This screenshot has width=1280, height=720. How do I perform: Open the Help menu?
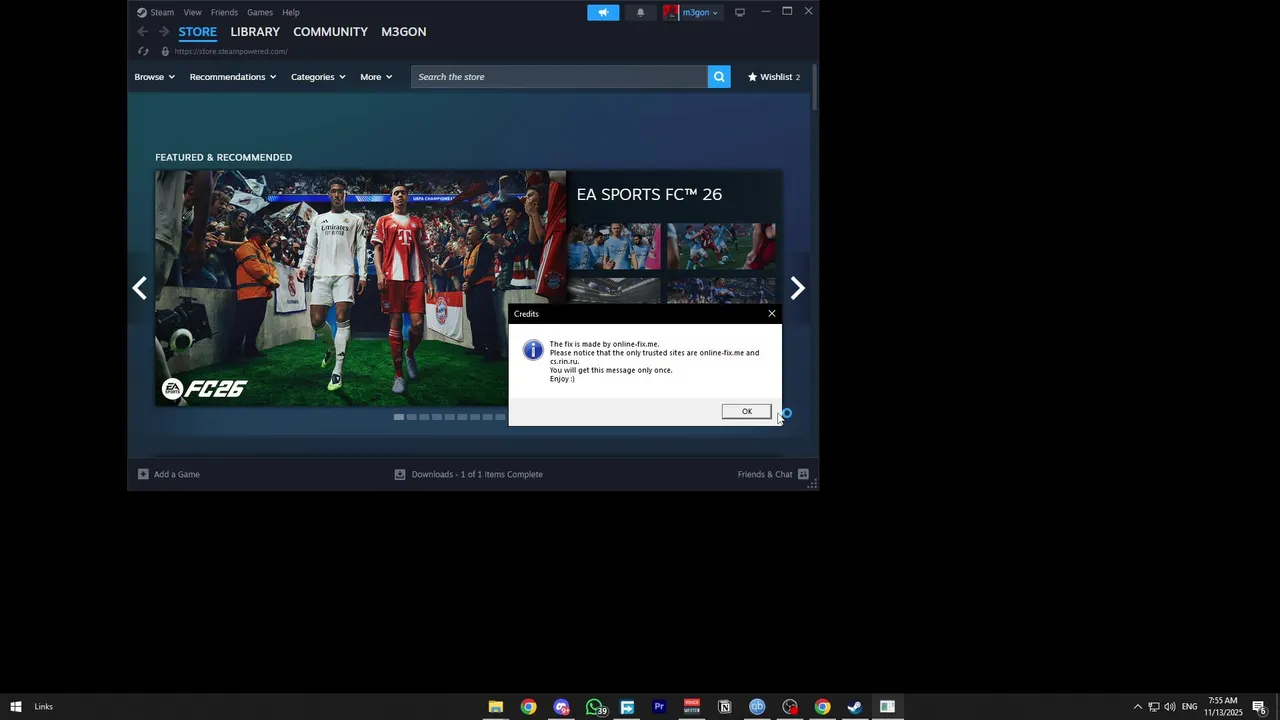click(291, 12)
